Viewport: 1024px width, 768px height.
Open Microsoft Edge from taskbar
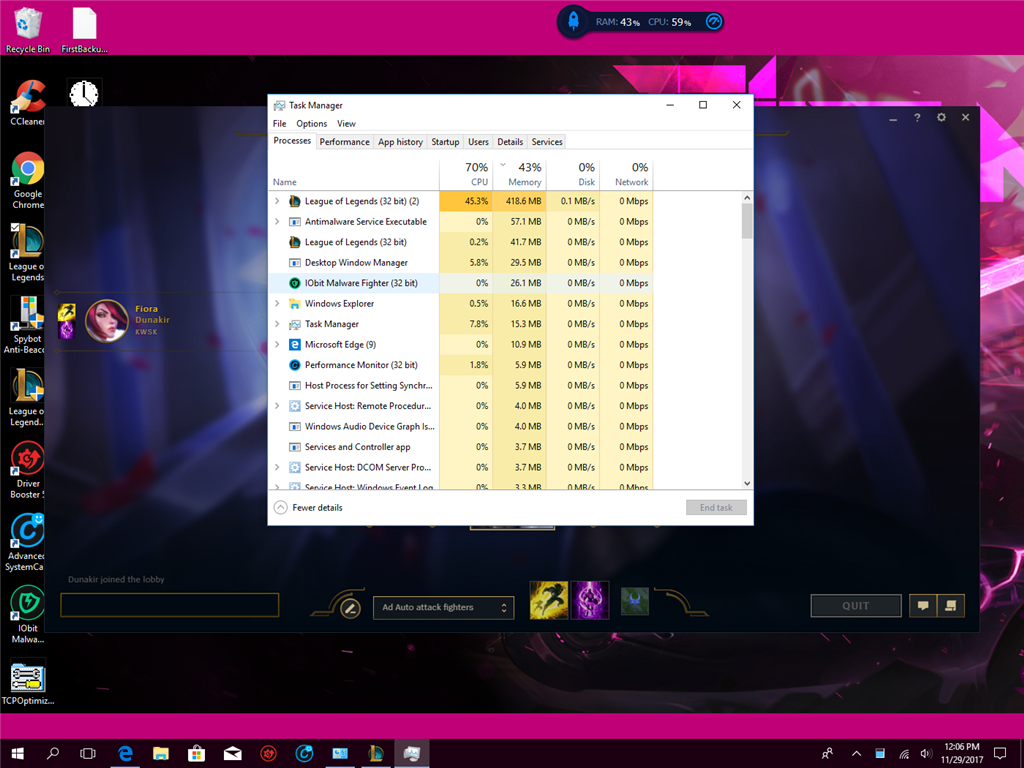125,754
